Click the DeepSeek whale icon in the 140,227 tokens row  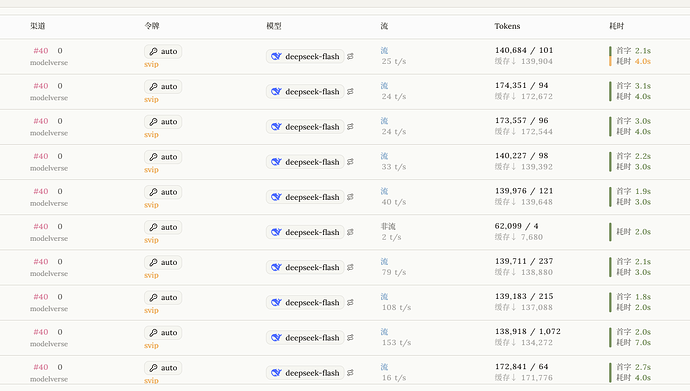(x=276, y=162)
